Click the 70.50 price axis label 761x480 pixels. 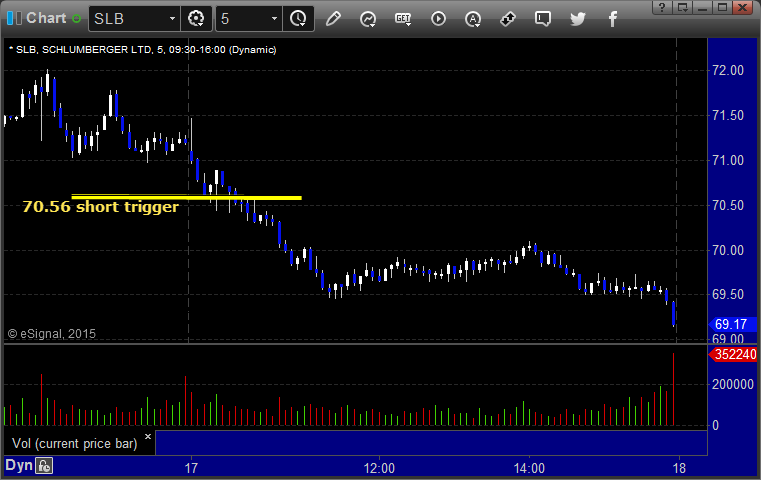click(728, 205)
